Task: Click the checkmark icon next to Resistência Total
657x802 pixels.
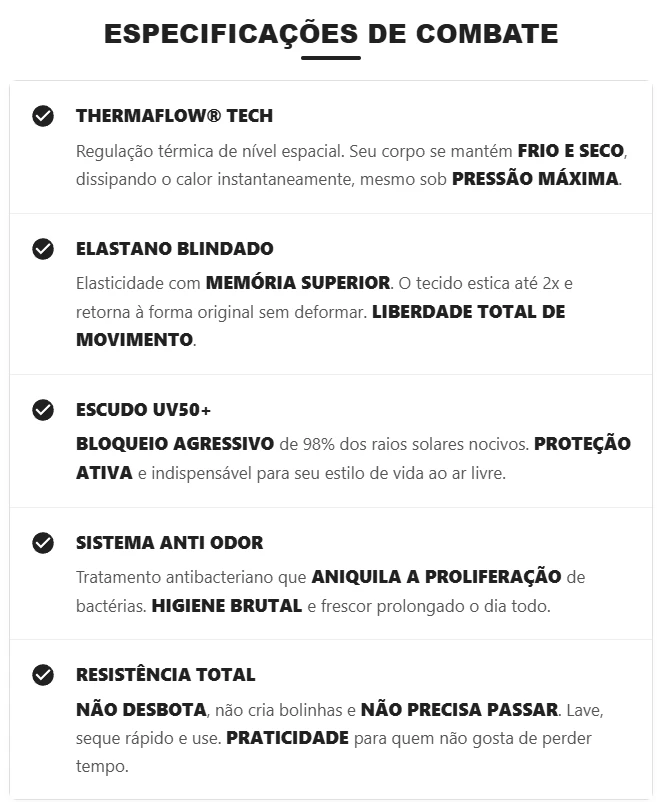Action: (x=43, y=675)
